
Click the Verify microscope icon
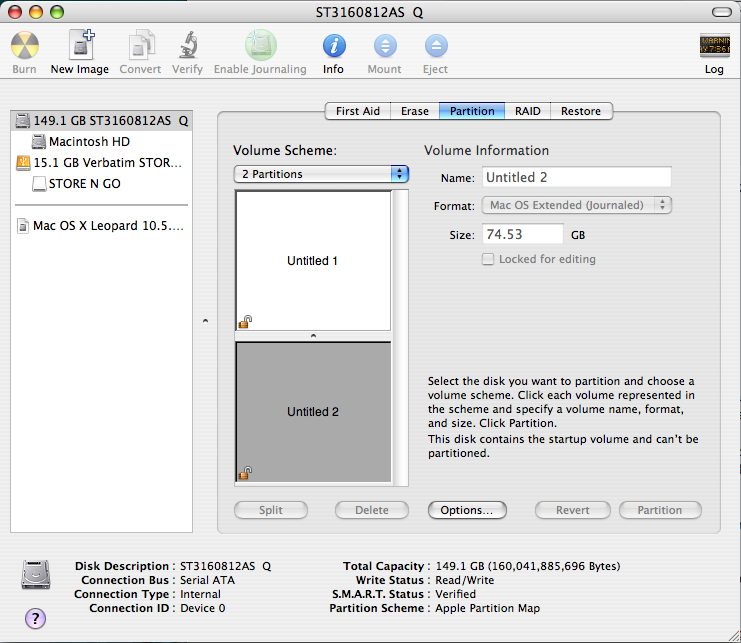188,45
